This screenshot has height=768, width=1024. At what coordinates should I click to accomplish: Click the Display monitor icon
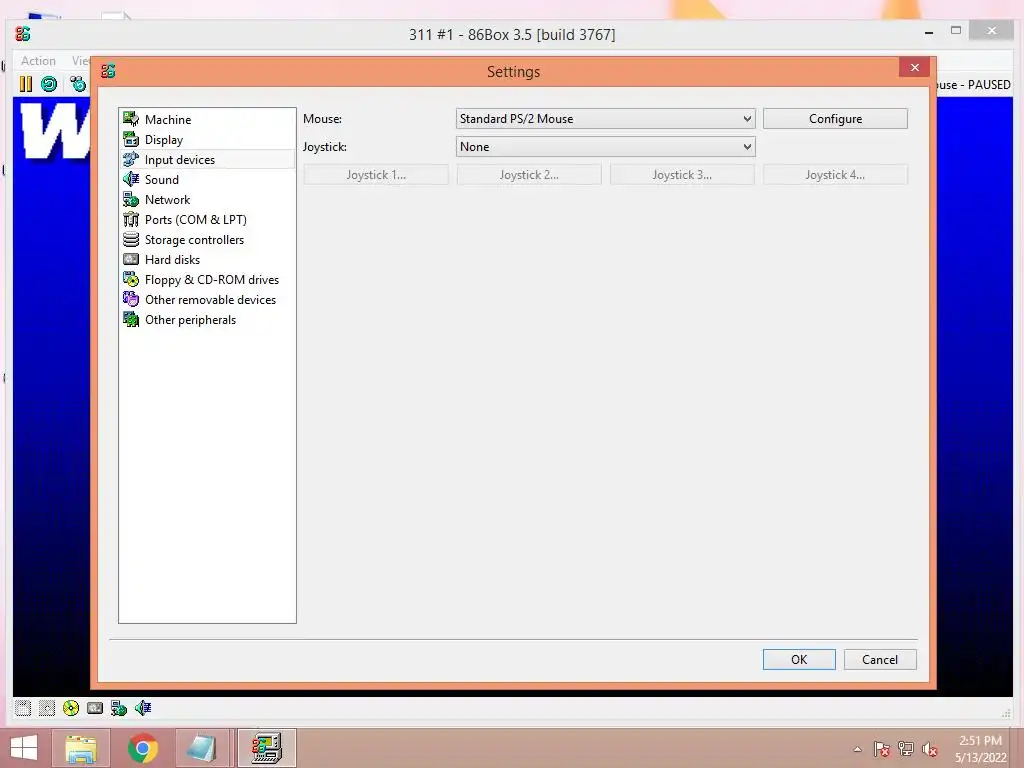pos(131,139)
